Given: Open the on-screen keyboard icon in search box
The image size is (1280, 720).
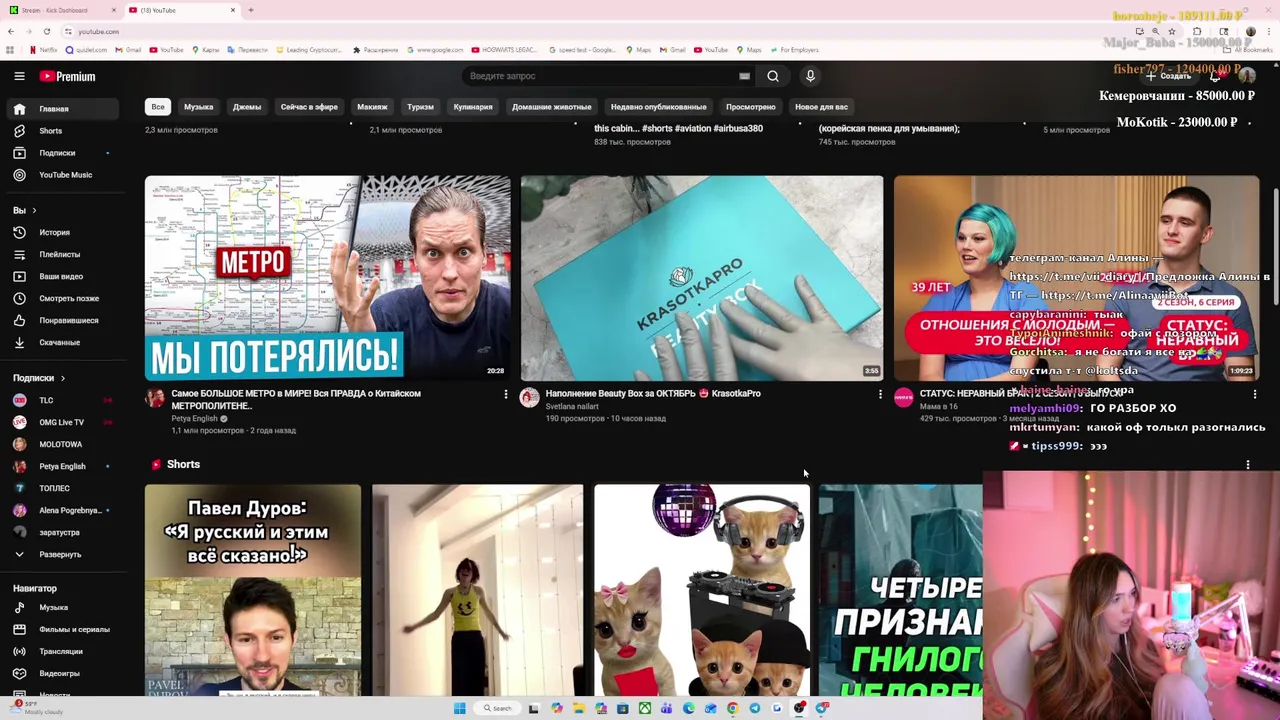Looking at the screenshot, I should pyautogui.click(x=744, y=76).
